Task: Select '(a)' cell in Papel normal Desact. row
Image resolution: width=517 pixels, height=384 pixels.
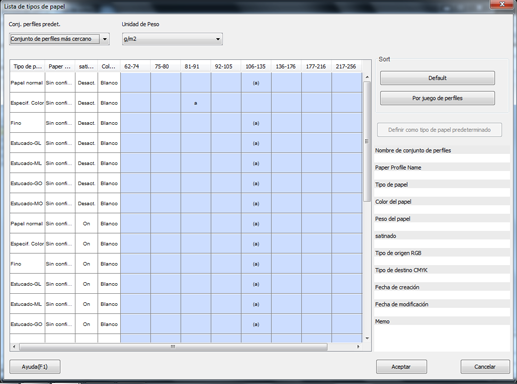Action: 256,83
